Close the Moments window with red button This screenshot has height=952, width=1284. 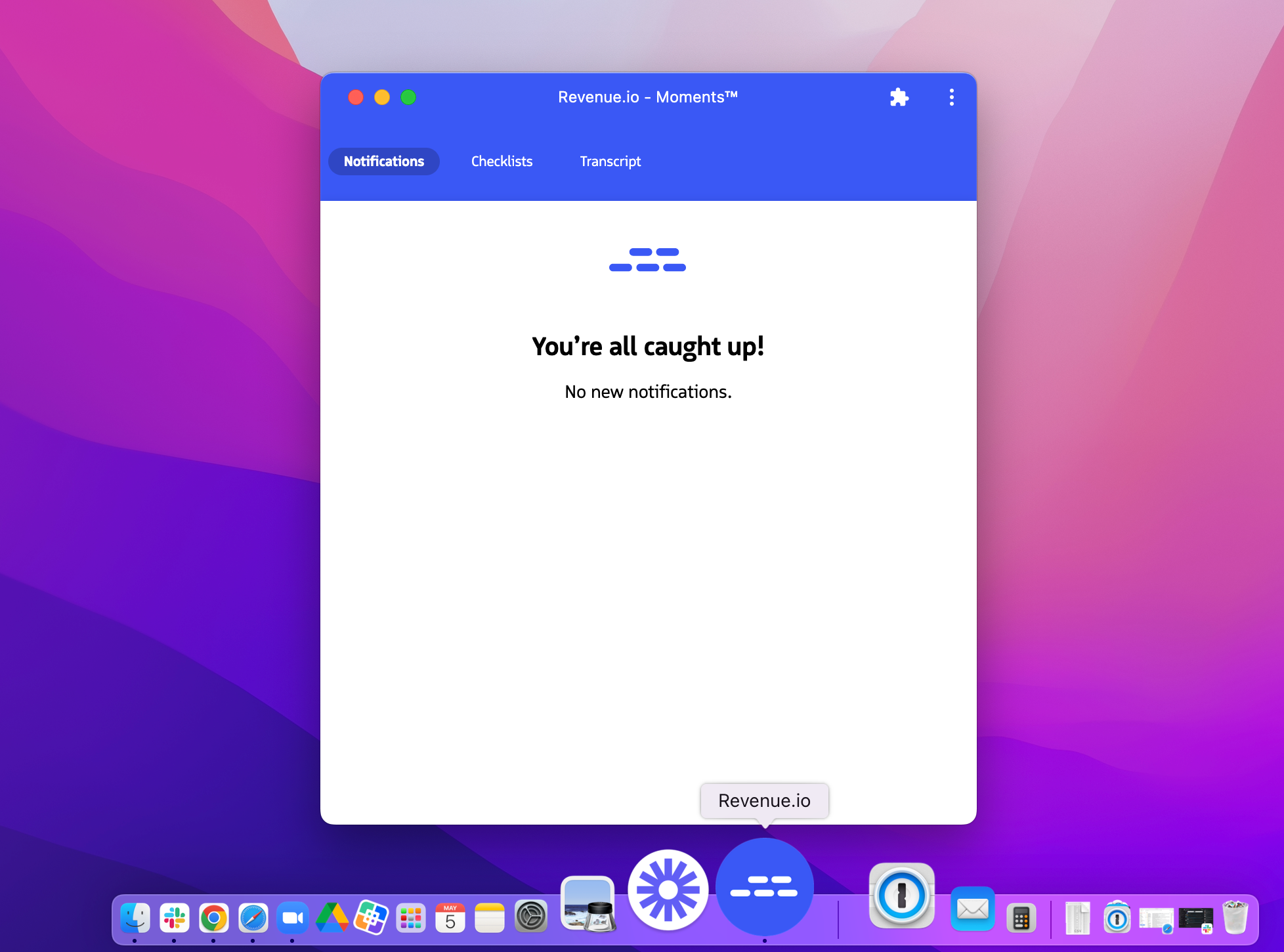click(356, 97)
